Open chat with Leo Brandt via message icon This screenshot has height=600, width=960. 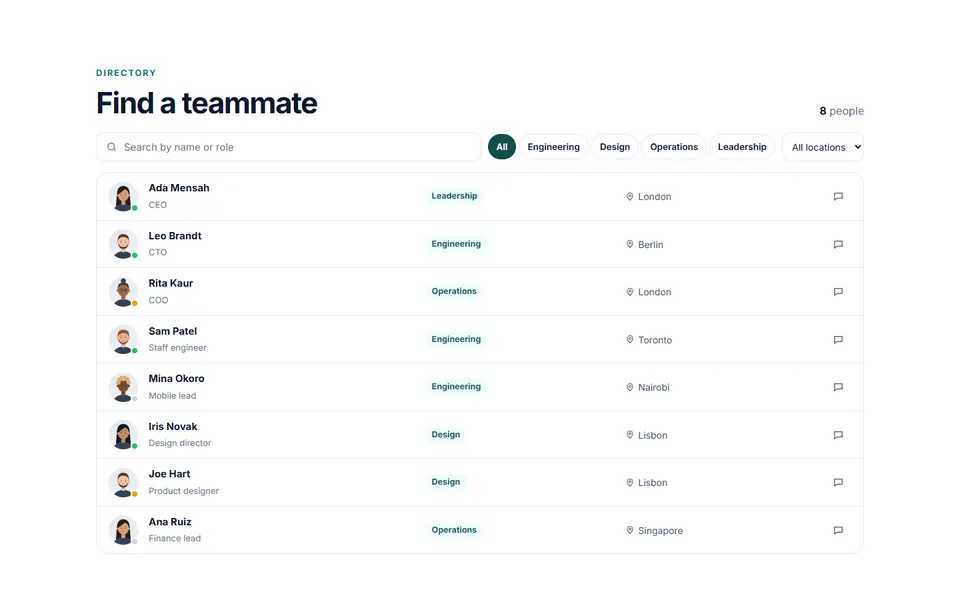pos(838,244)
